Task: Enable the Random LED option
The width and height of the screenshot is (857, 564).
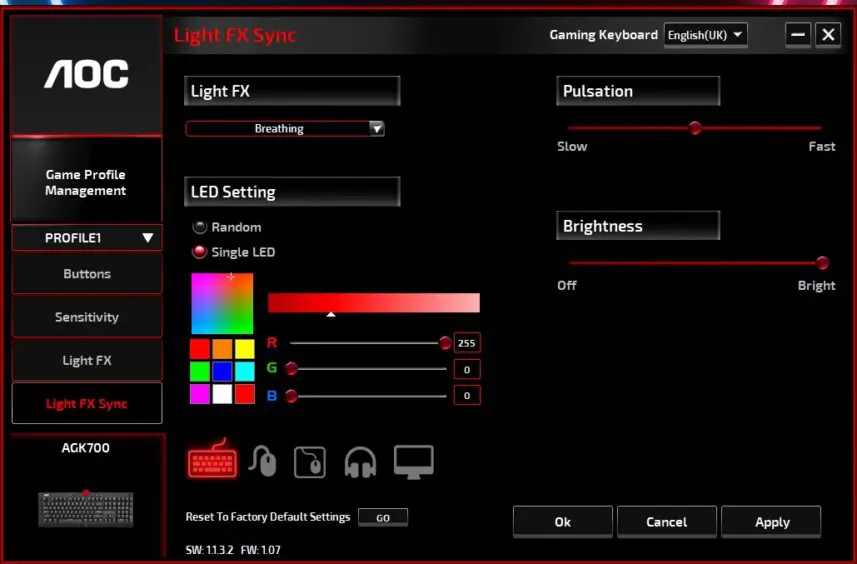Action: pyautogui.click(x=200, y=228)
